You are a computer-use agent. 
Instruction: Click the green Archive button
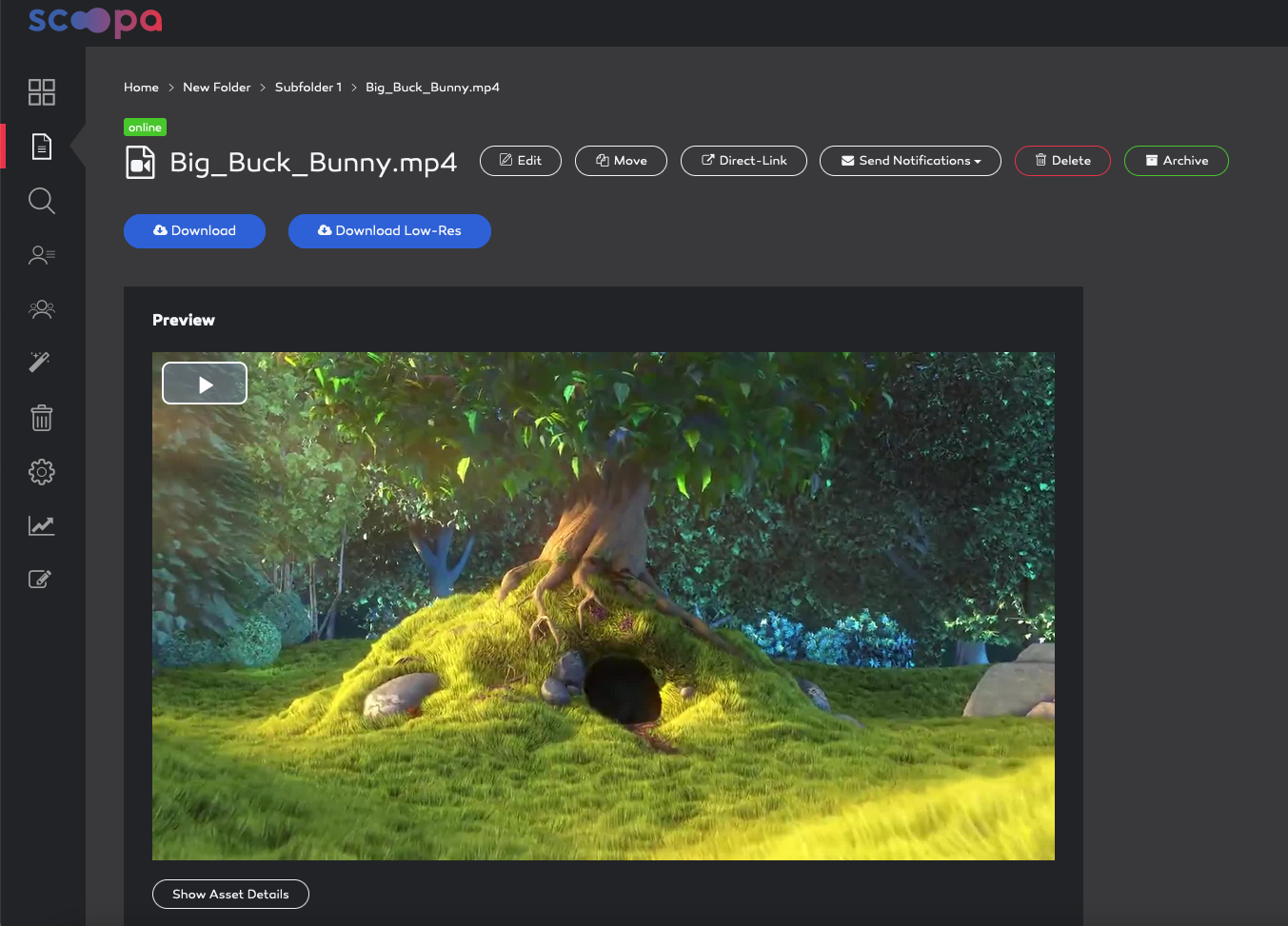click(x=1177, y=161)
